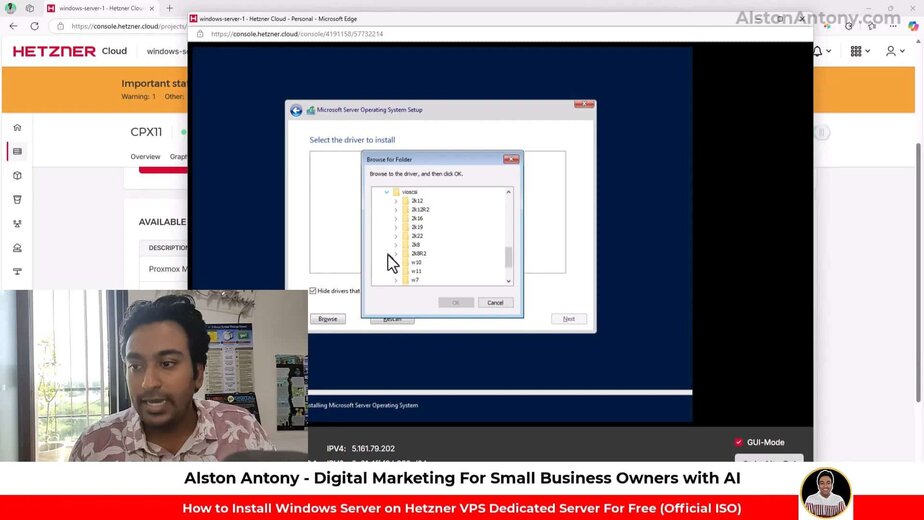The image size is (924, 520).
Task: Toggle the GUI-Mode checkbox
Action: (x=739, y=442)
